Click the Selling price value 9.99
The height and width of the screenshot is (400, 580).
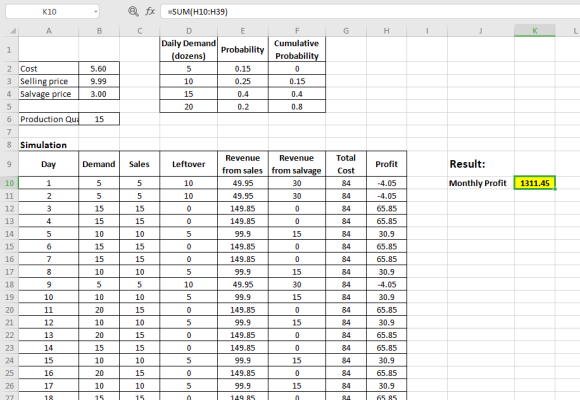99,81
